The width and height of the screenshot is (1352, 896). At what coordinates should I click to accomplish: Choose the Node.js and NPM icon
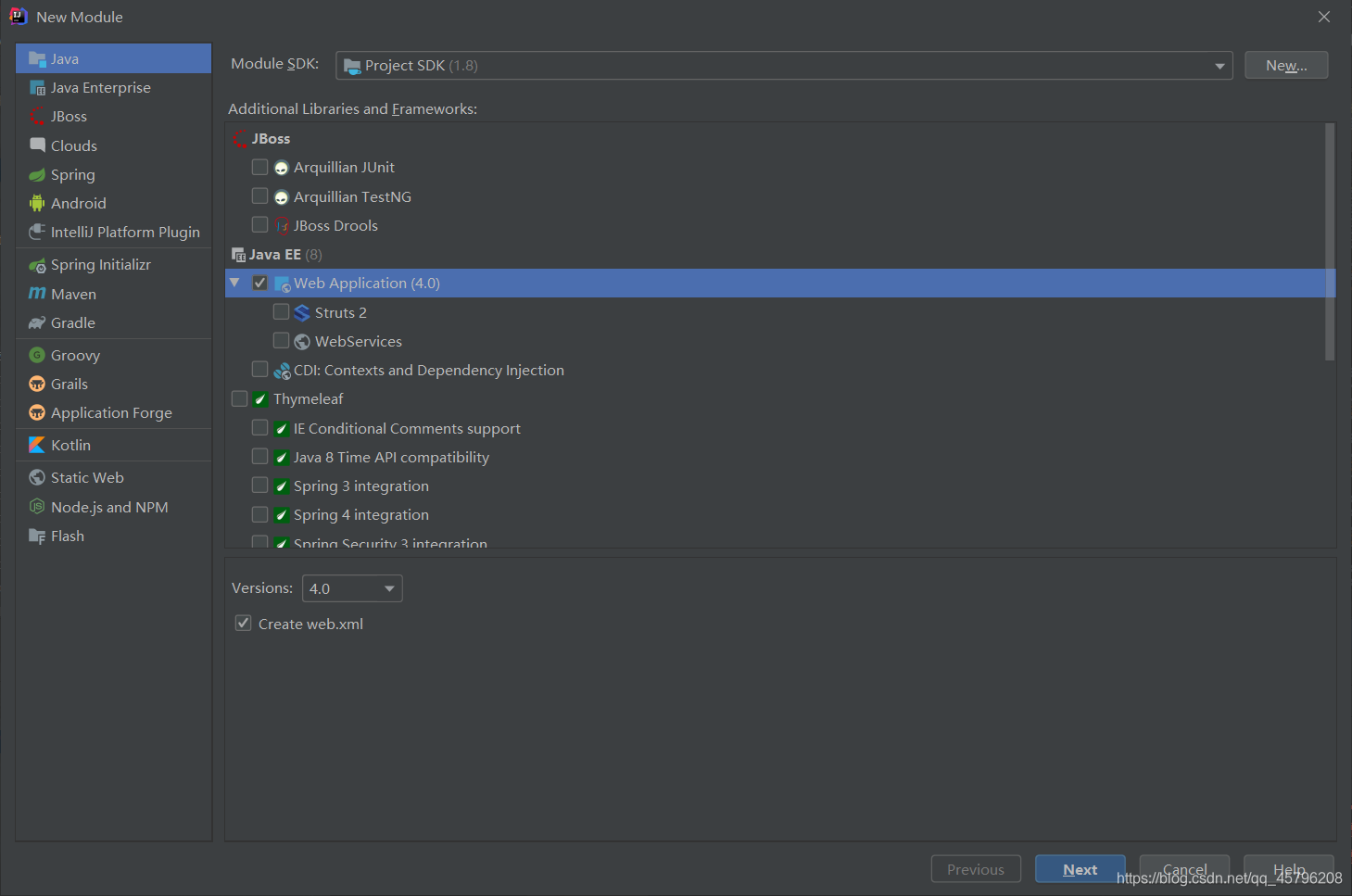(37, 507)
